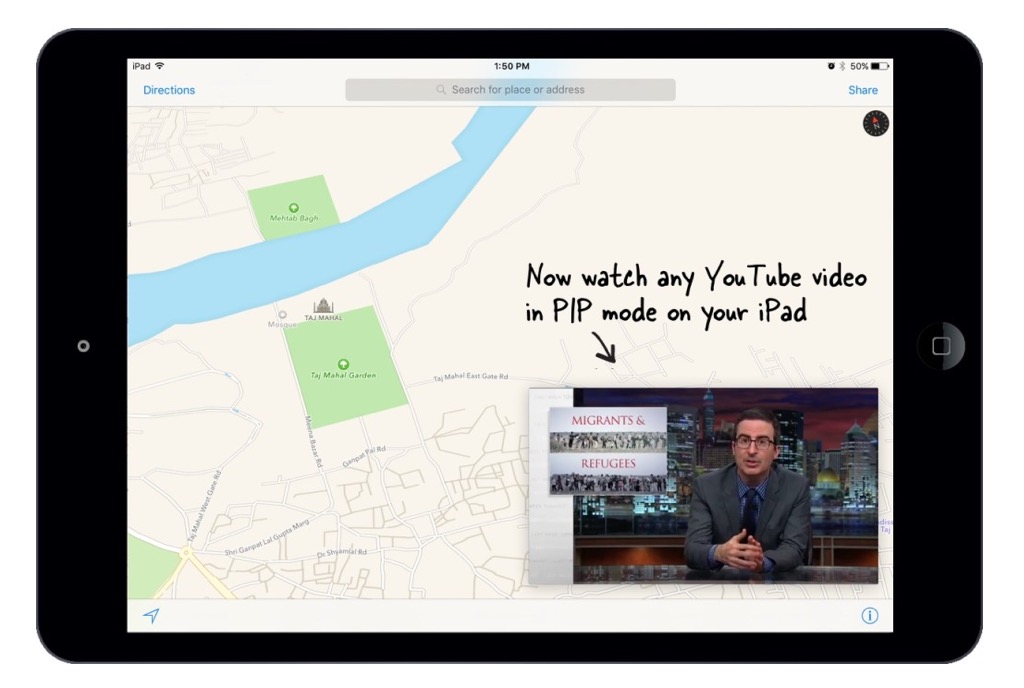Viewport: 1024px width, 688px height.
Task: Select the picture-in-picture YouTube video
Action: tap(700, 485)
